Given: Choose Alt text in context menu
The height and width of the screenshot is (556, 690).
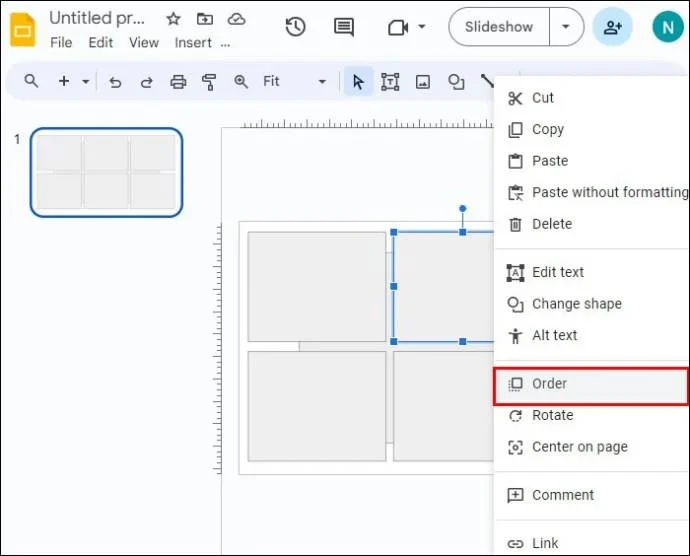Looking at the screenshot, I should (x=592, y=335).
